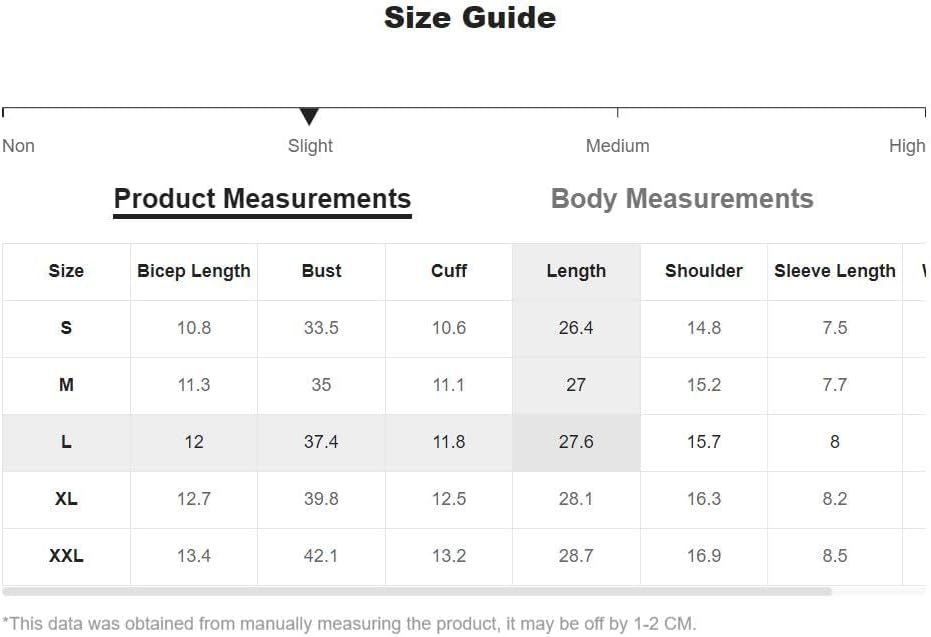Click the Slight stretch label
Viewport: 931px width, 637px height.
pyautogui.click(x=310, y=146)
